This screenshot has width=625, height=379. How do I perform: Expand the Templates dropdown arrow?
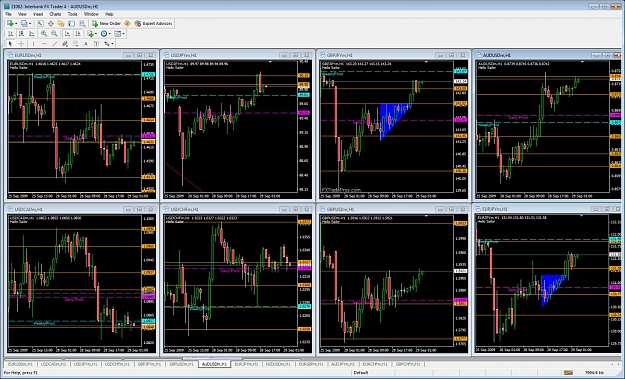[124, 34]
